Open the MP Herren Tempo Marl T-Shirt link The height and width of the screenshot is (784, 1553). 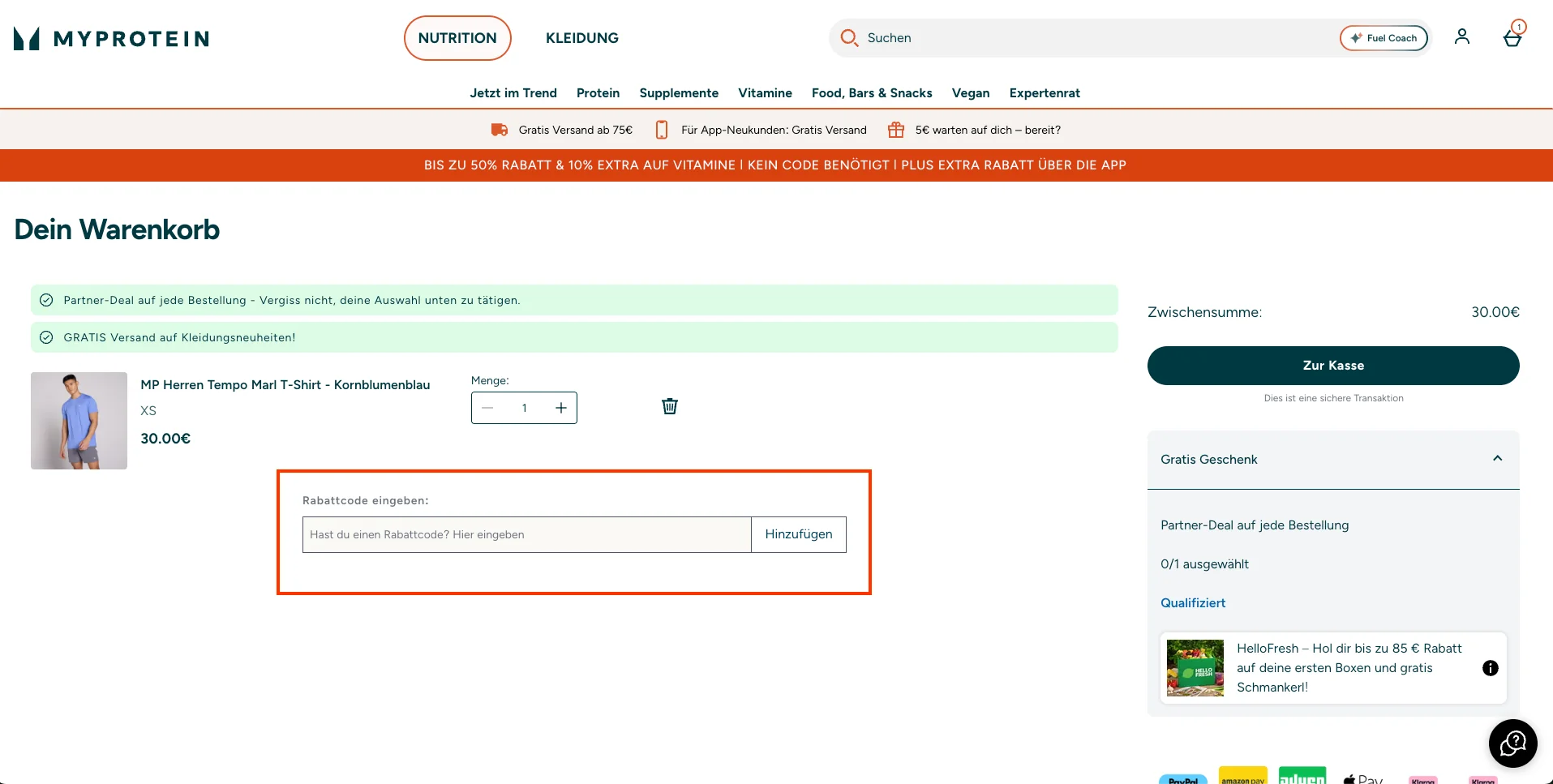[x=285, y=385]
